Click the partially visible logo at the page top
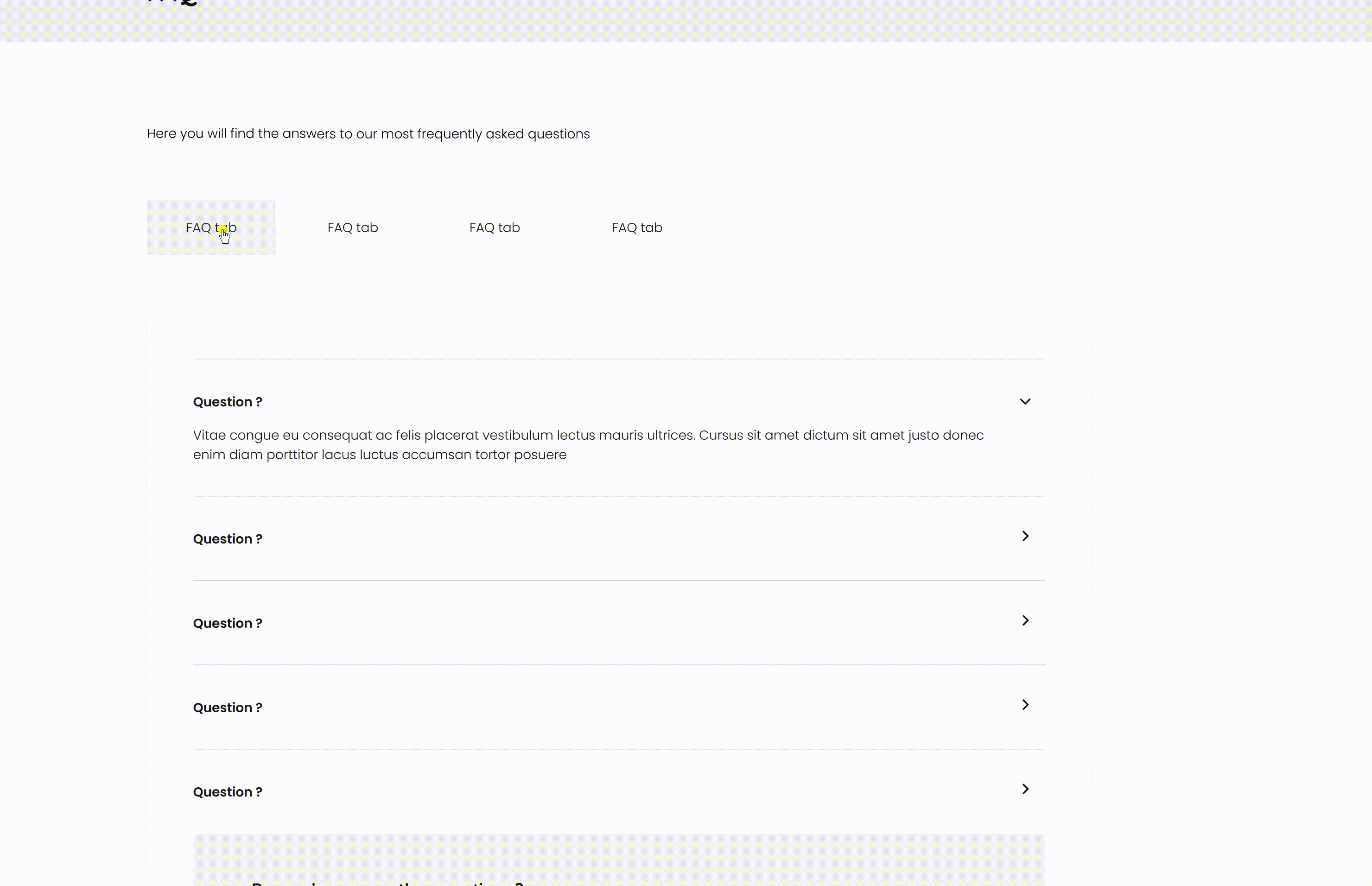 [172, 3]
